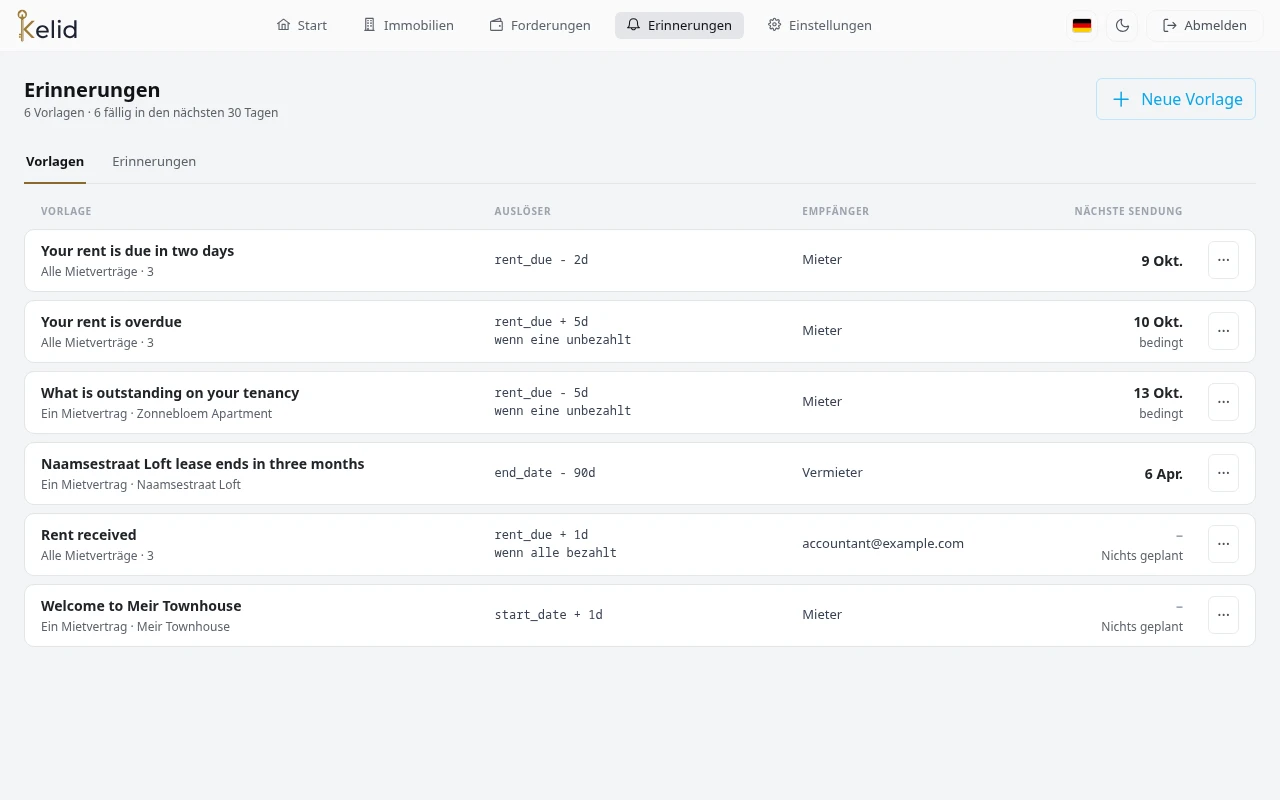
Task: Open 'Welcome to Meir Townhouse' template
Action: tap(141, 606)
